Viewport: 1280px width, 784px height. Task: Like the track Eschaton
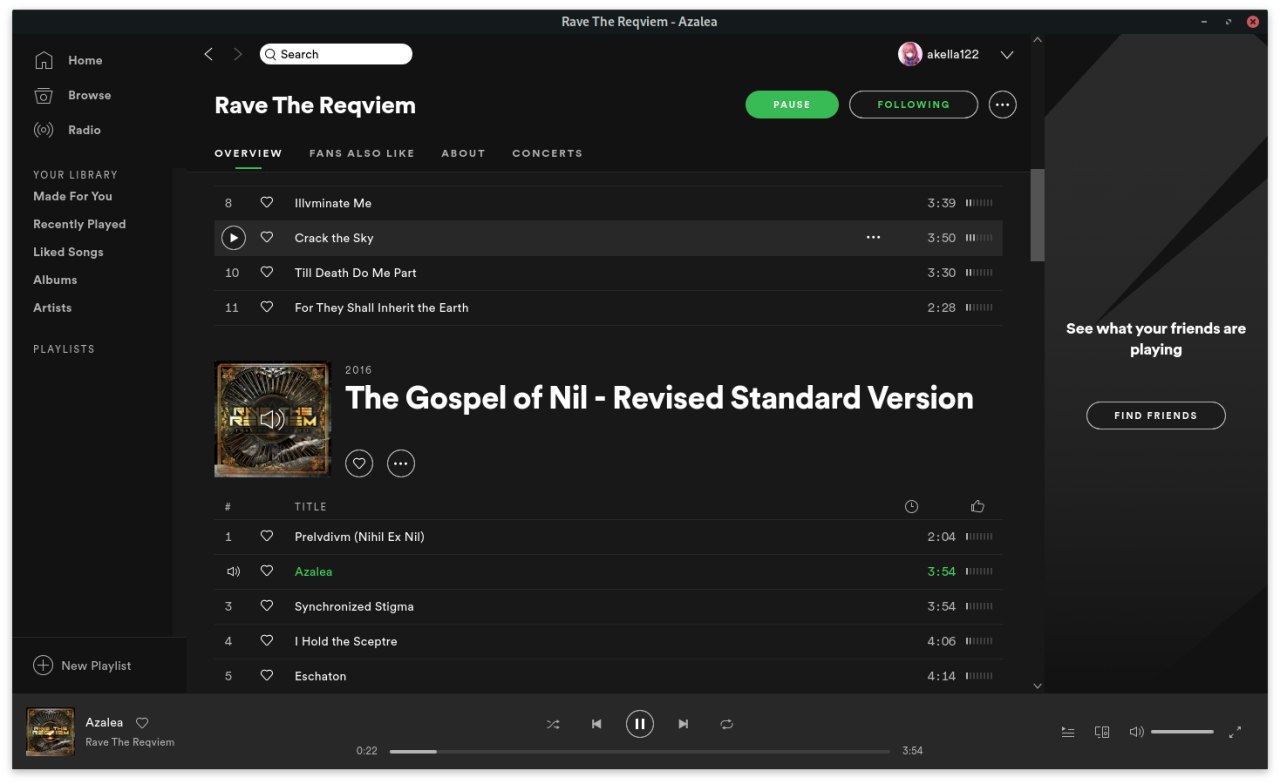(267, 676)
